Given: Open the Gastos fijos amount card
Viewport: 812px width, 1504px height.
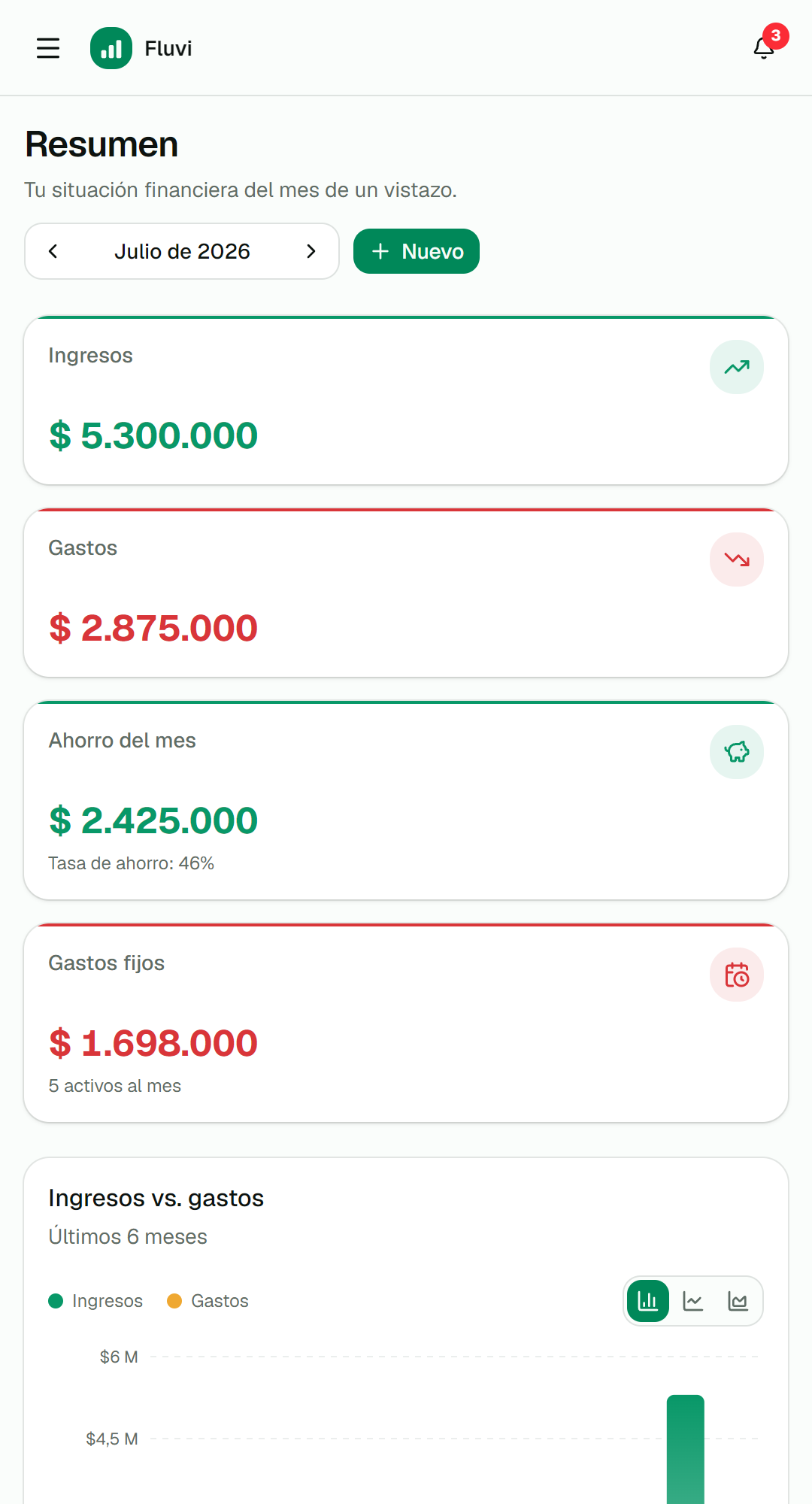Looking at the screenshot, I should click(406, 1023).
